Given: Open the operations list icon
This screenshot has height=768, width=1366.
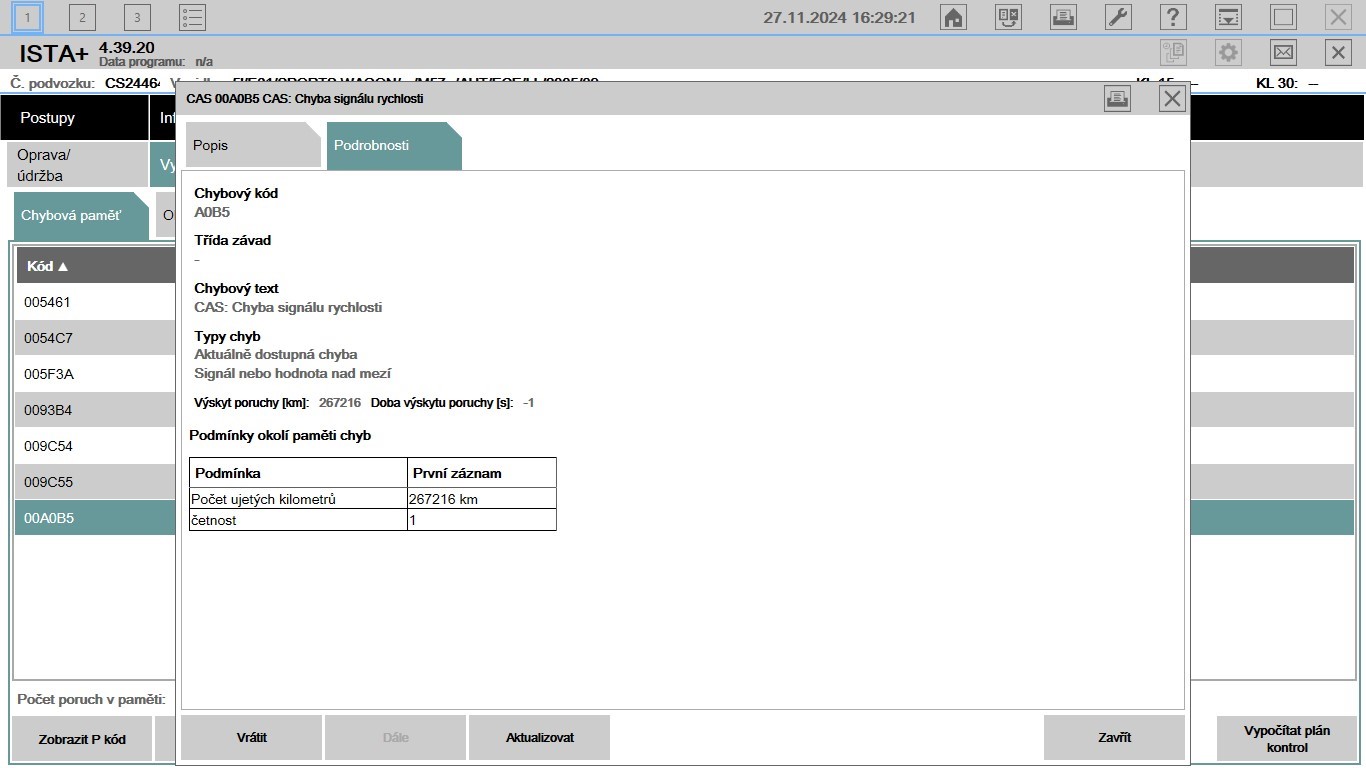Looking at the screenshot, I should tap(192, 17).
